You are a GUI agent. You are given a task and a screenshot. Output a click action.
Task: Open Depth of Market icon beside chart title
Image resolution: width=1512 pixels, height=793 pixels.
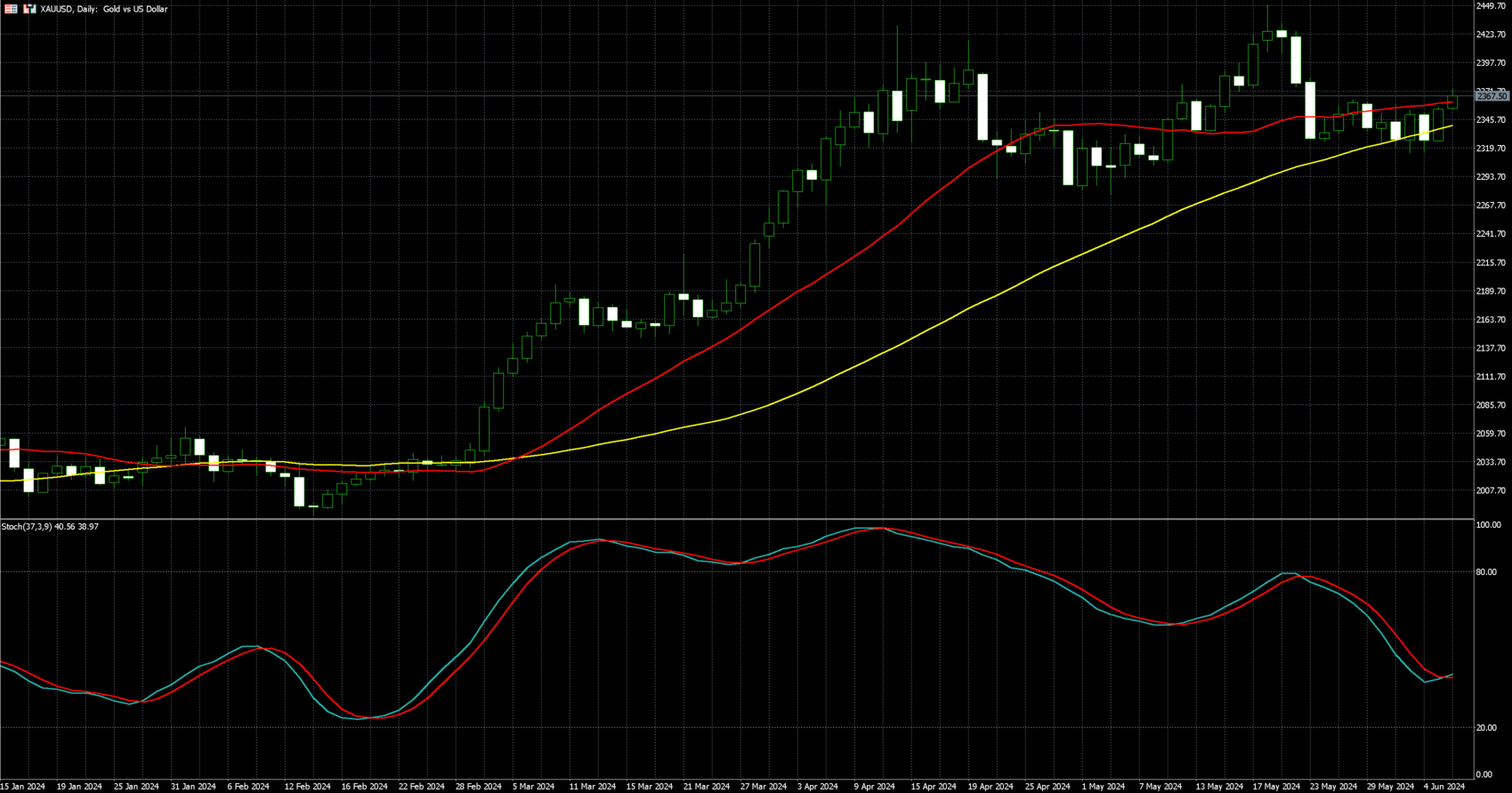point(29,9)
